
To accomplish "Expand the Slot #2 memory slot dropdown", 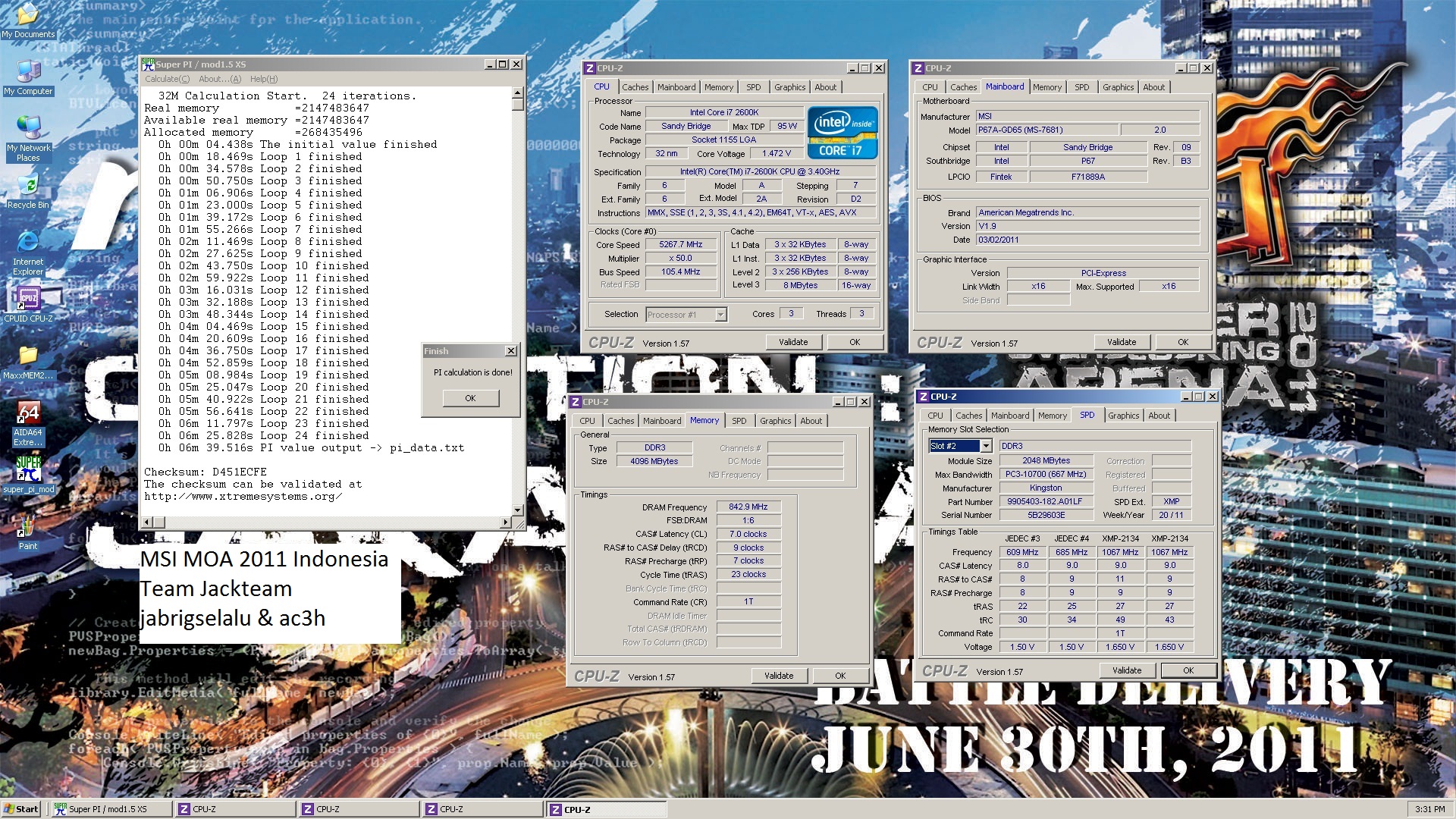I will click(x=986, y=446).
